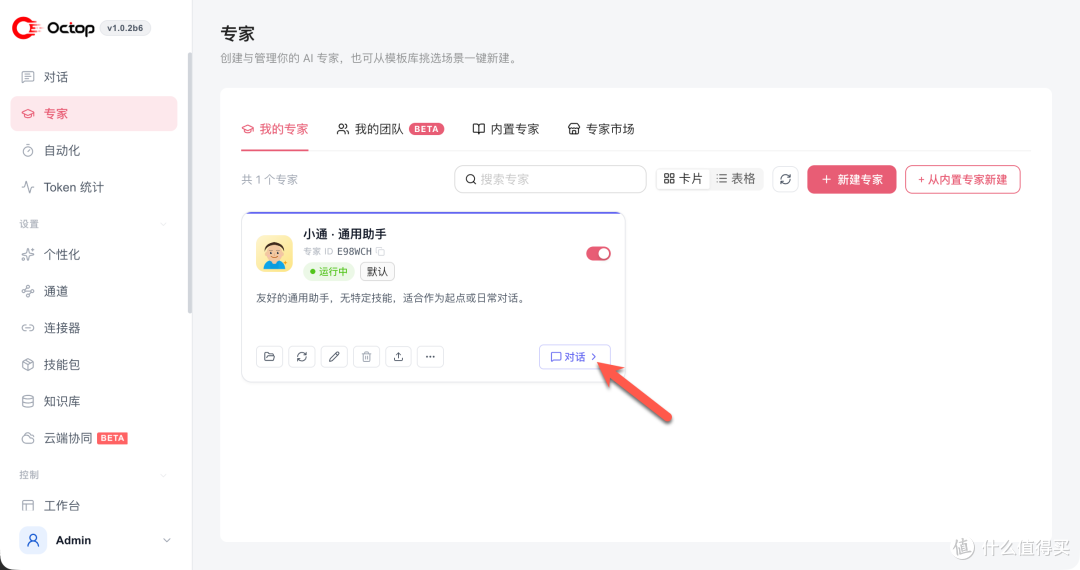
Task: Open more options ellipsis on card
Action: tap(430, 357)
